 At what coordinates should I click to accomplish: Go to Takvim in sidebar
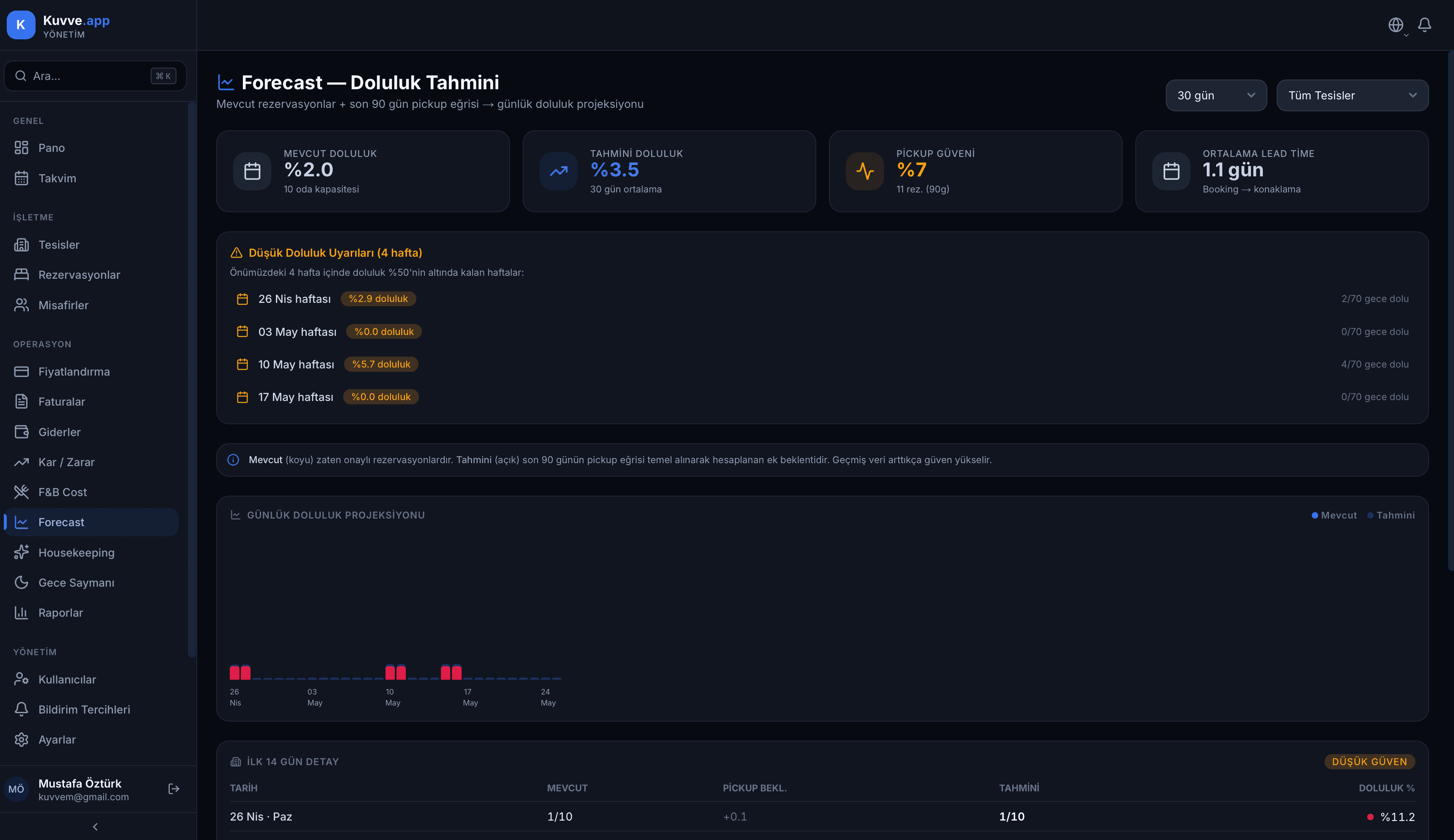(x=91, y=178)
